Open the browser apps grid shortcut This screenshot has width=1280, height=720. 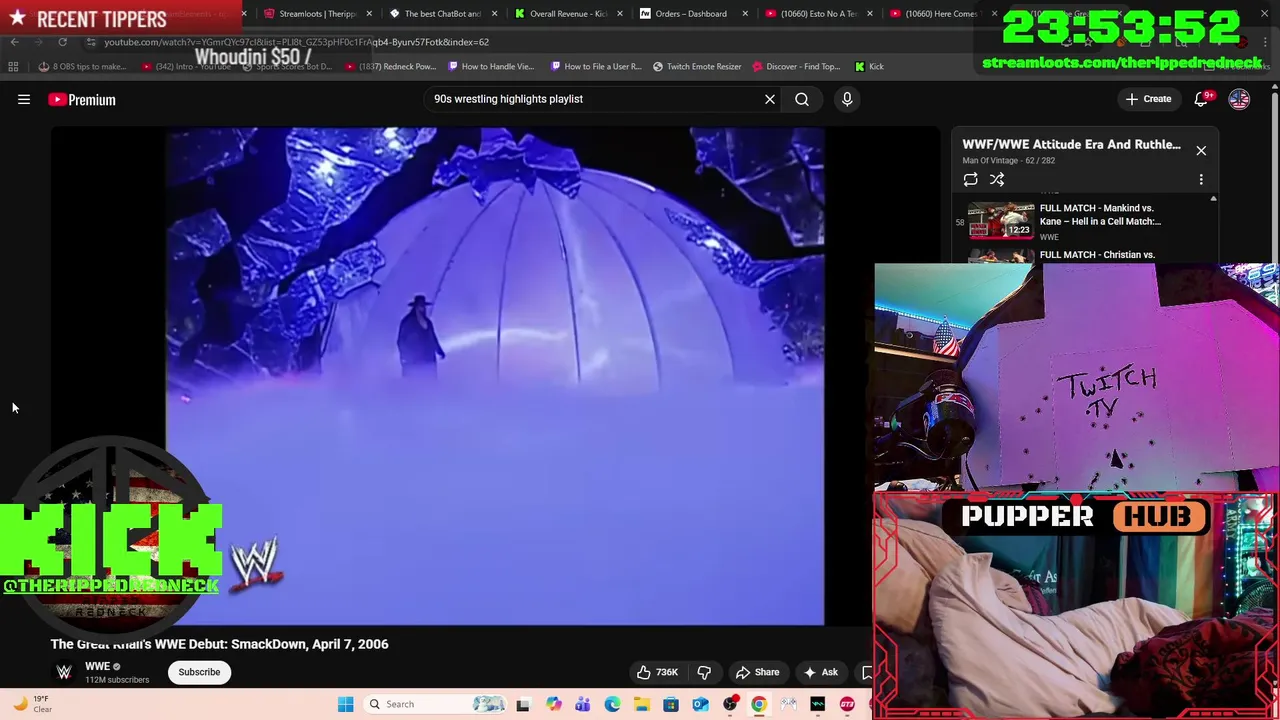13,66
